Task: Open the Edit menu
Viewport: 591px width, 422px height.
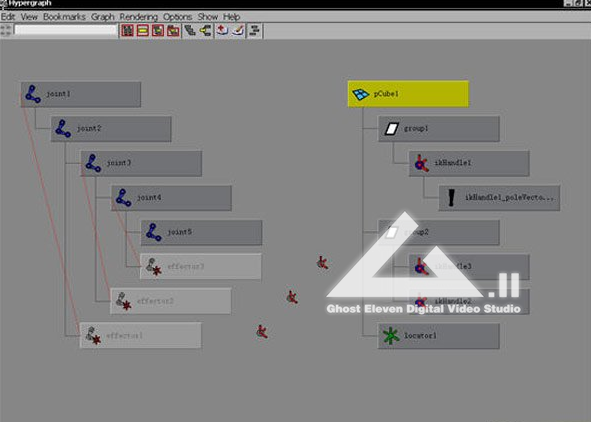Action: (x=8, y=17)
